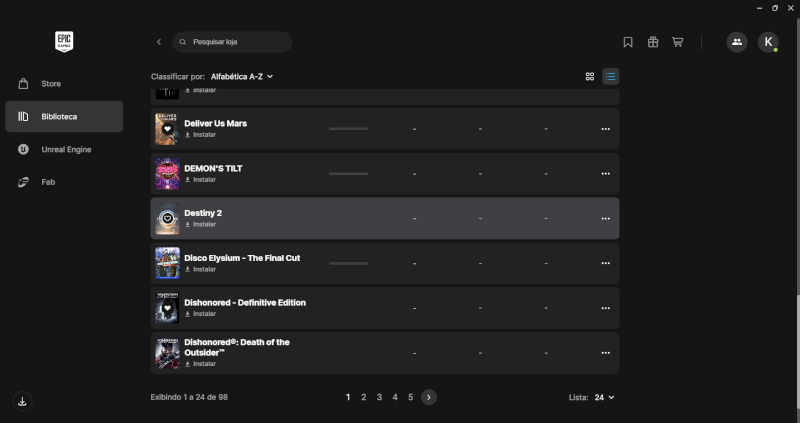Click the Epic Games logo
The image size is (800, 423).
(x=64, y=41)
